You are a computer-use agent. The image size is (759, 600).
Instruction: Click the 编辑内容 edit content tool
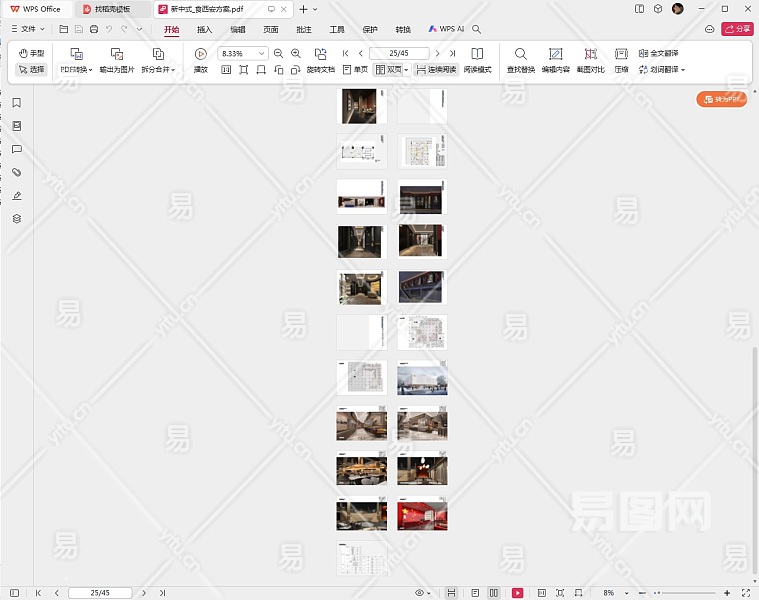coord(555,54)
